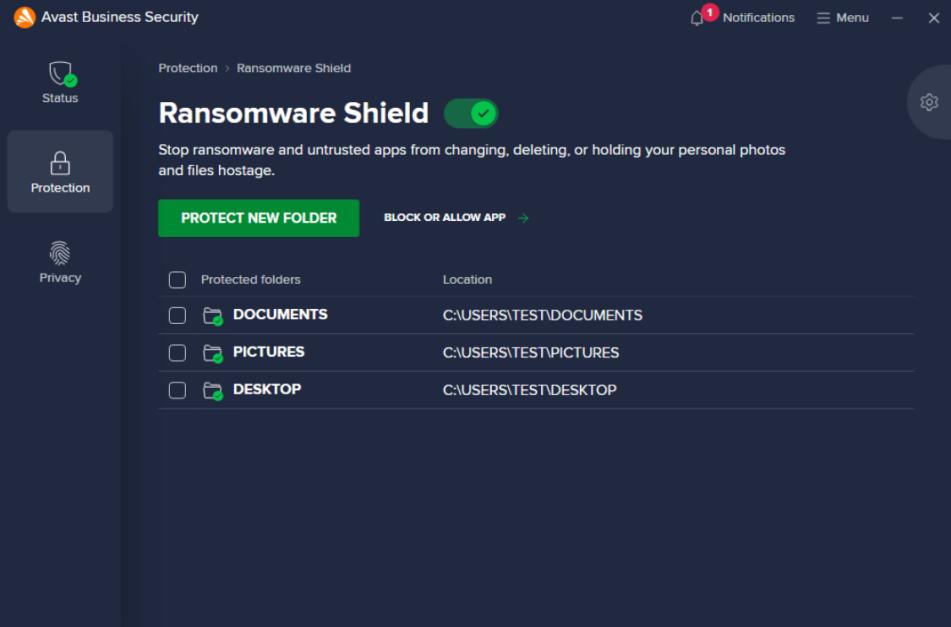
Task: Close the Avast Business Security window
Action: pyautogui.click(x=933, y=18)
